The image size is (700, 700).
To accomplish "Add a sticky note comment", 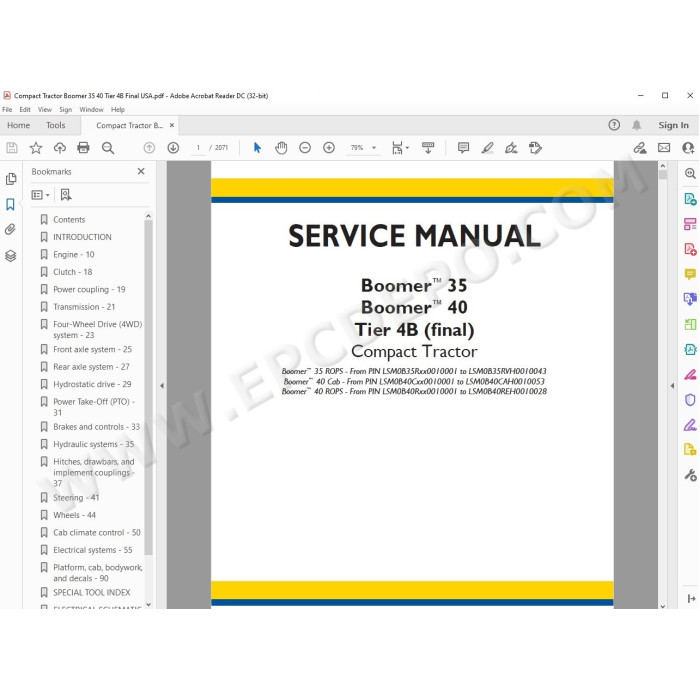I will (463, 148).
